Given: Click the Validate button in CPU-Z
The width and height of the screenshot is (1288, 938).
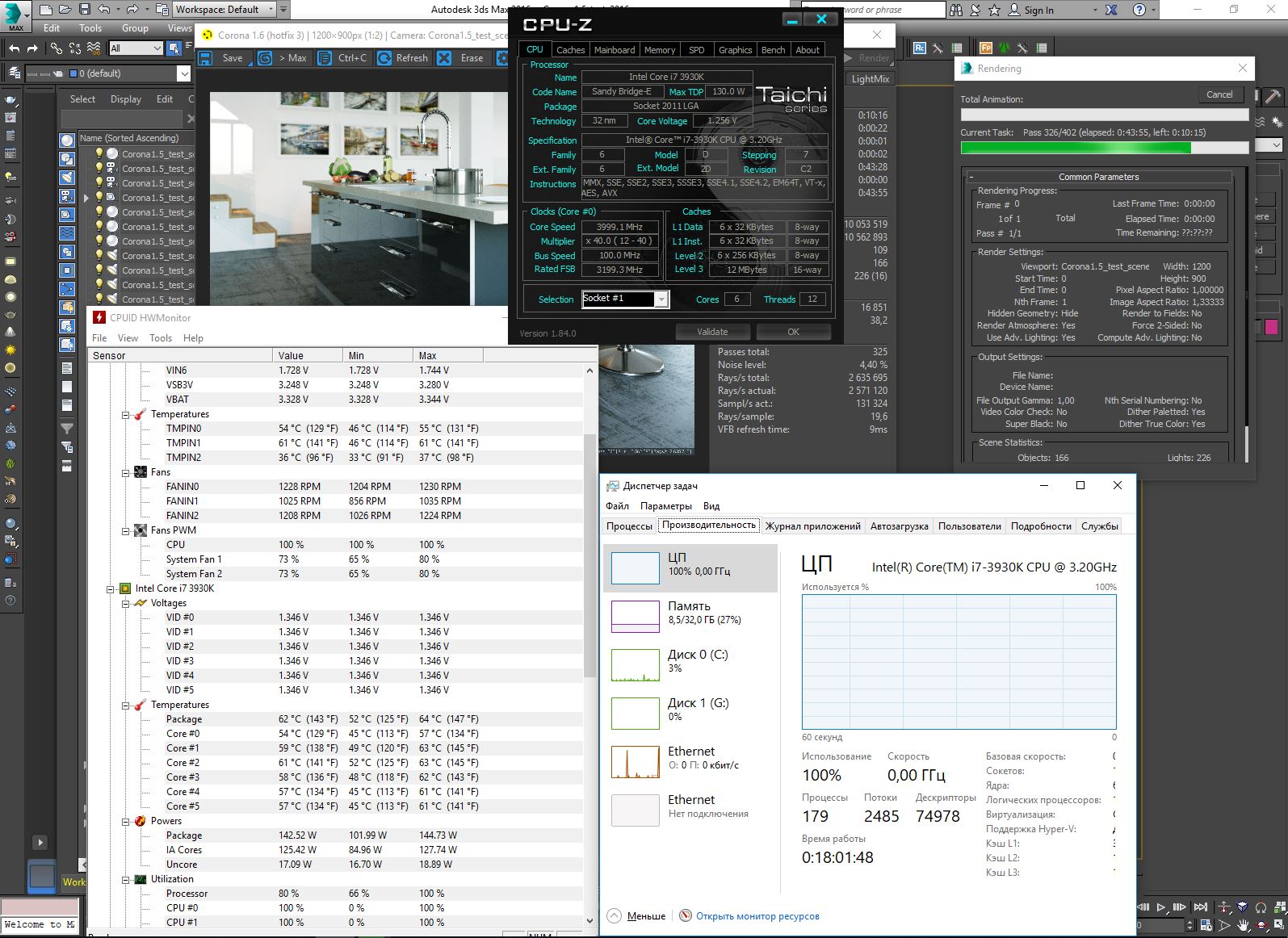Looking at the screenshot, I should (712, 332).
